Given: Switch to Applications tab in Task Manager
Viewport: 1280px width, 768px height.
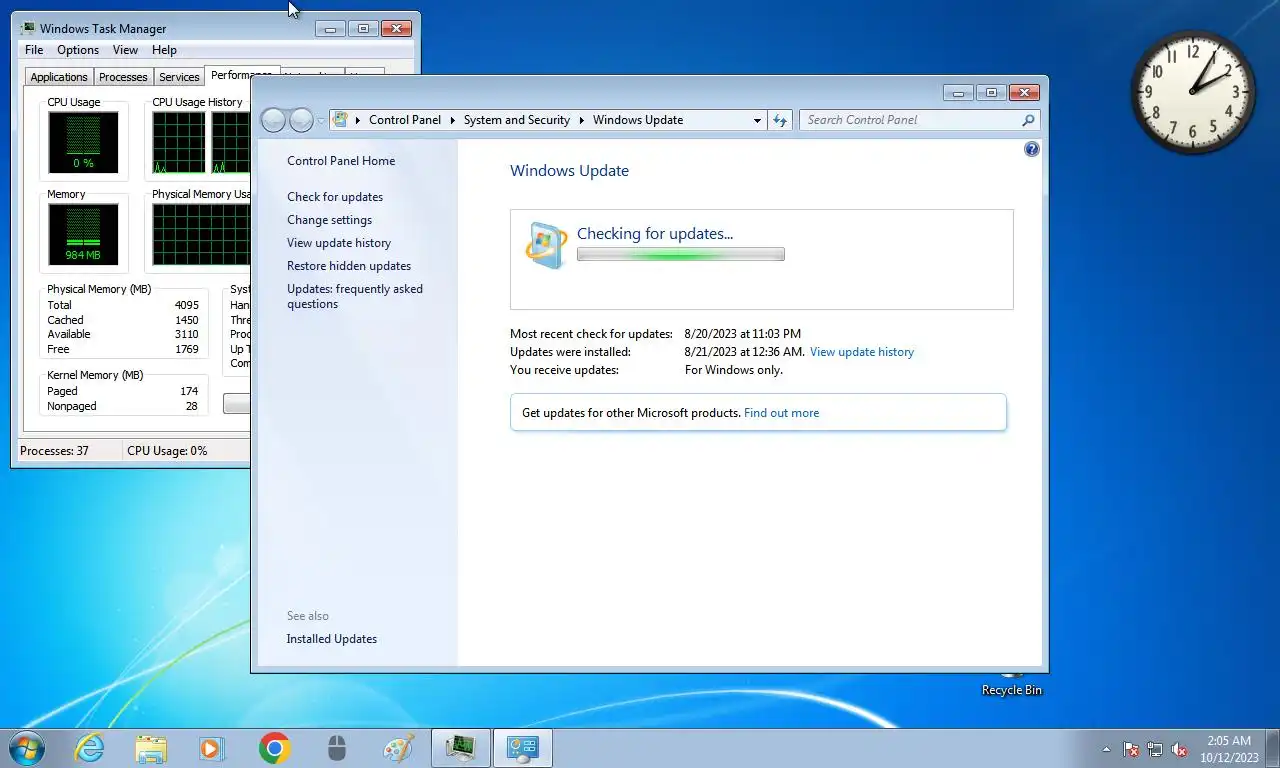Looking at the screenshot, I should click(59, 77).
